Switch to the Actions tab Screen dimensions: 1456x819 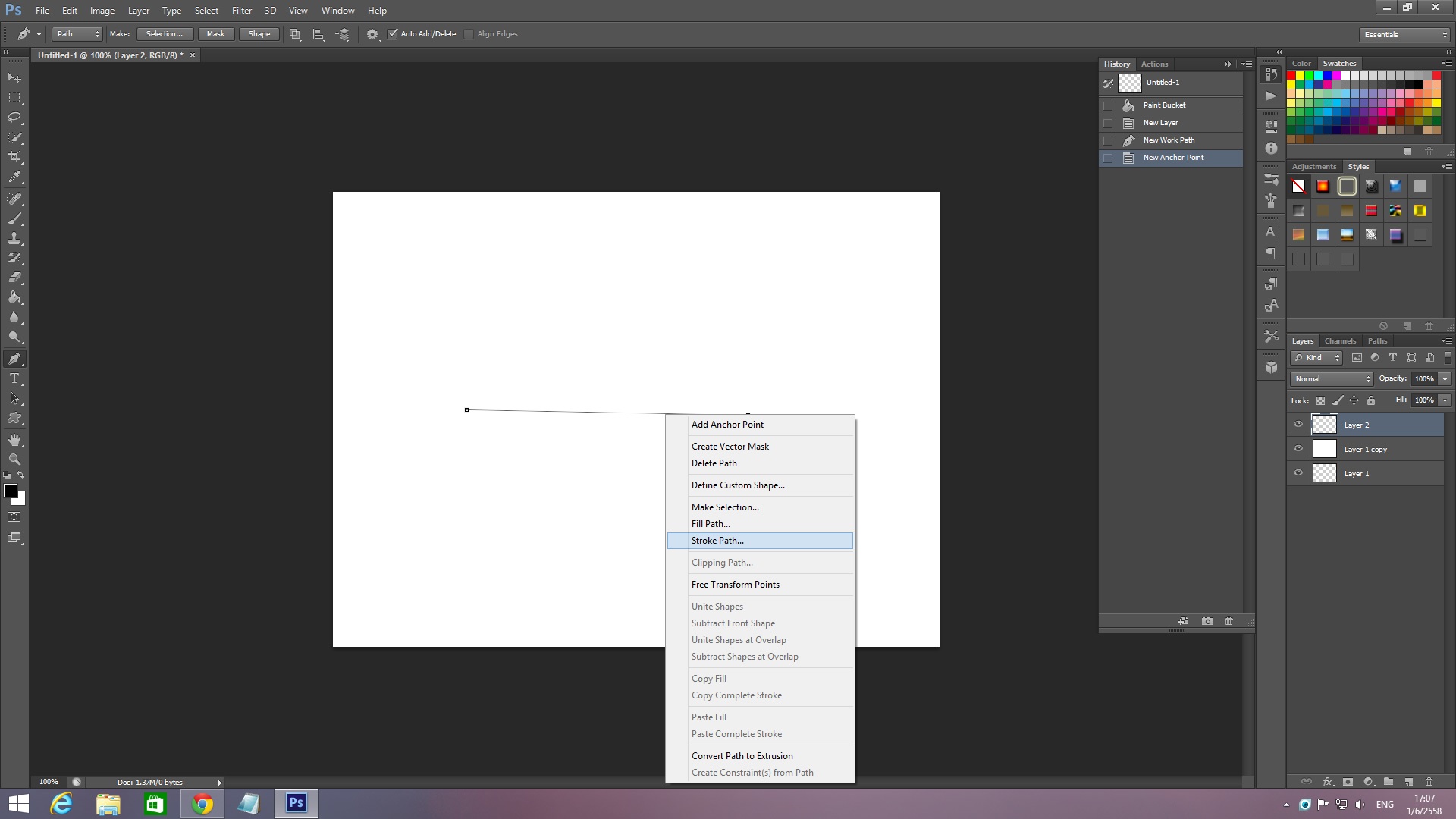click(x=1154, y=64)
